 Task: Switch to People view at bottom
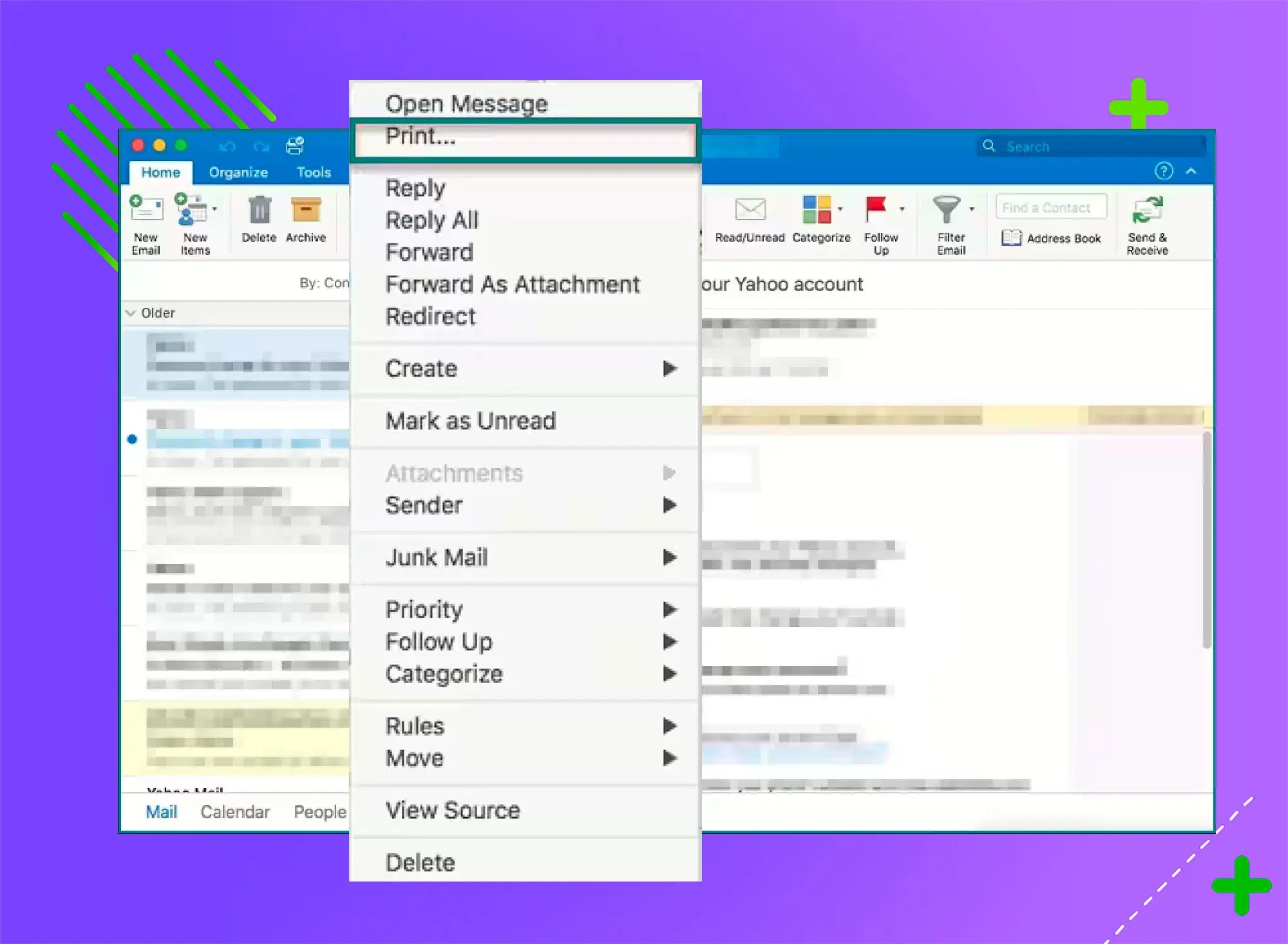(x=320, y=812)
